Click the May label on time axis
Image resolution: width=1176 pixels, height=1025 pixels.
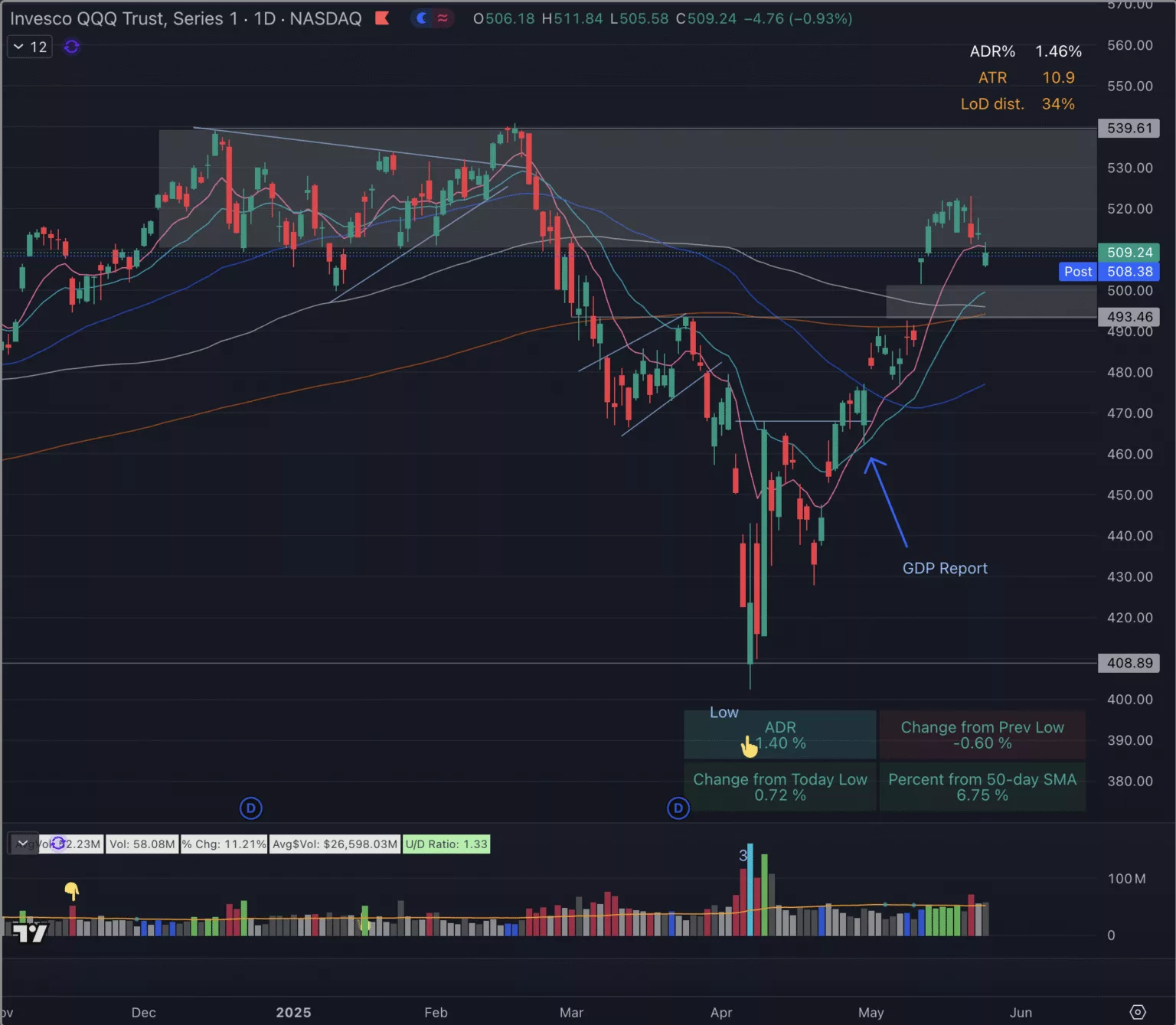(871, 1012)
